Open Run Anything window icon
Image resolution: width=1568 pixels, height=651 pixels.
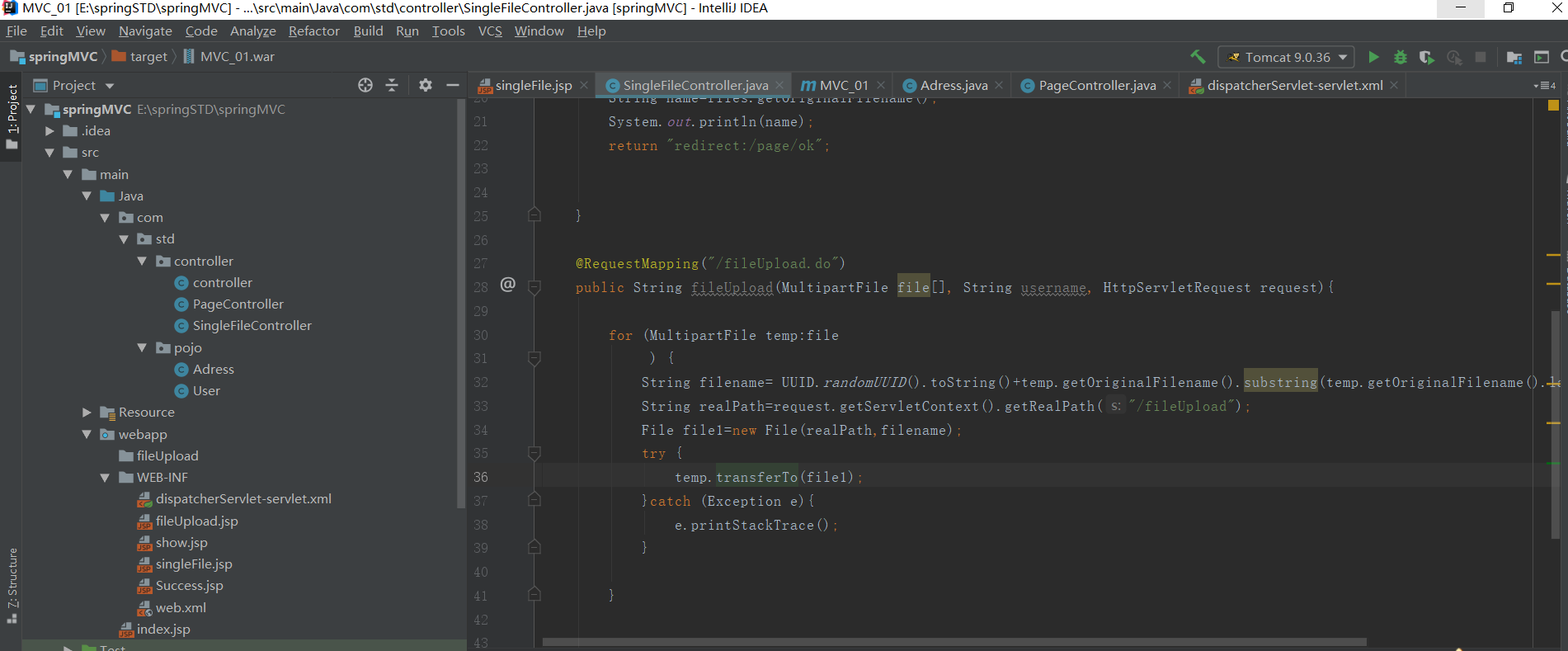[1542, 57]
